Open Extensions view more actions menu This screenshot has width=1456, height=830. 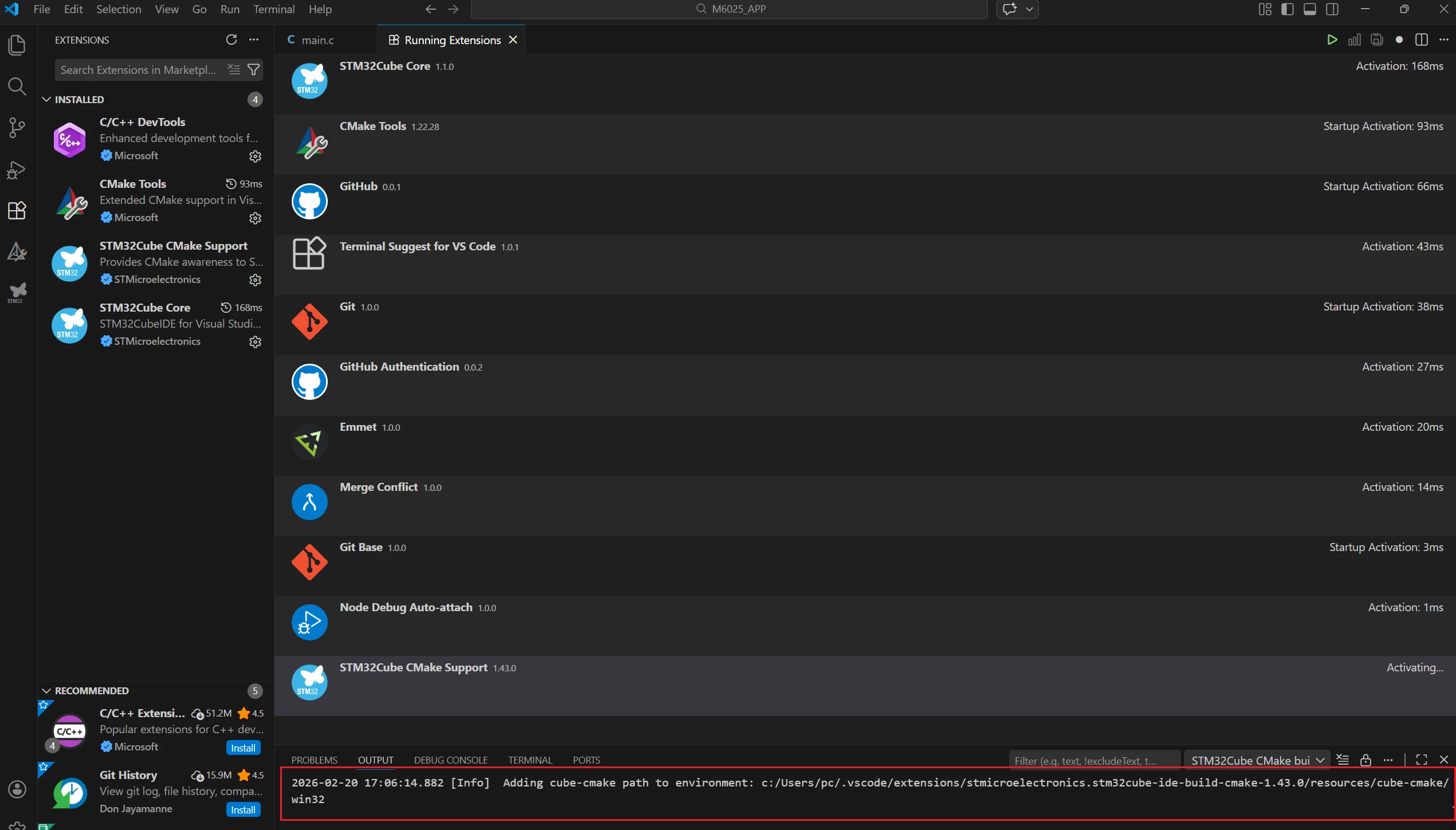(254, 40)
